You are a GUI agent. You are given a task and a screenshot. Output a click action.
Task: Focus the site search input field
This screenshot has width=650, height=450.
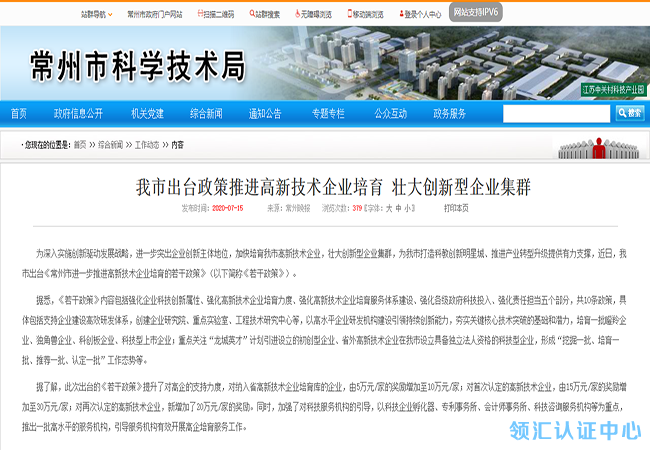tap(556, 114)
